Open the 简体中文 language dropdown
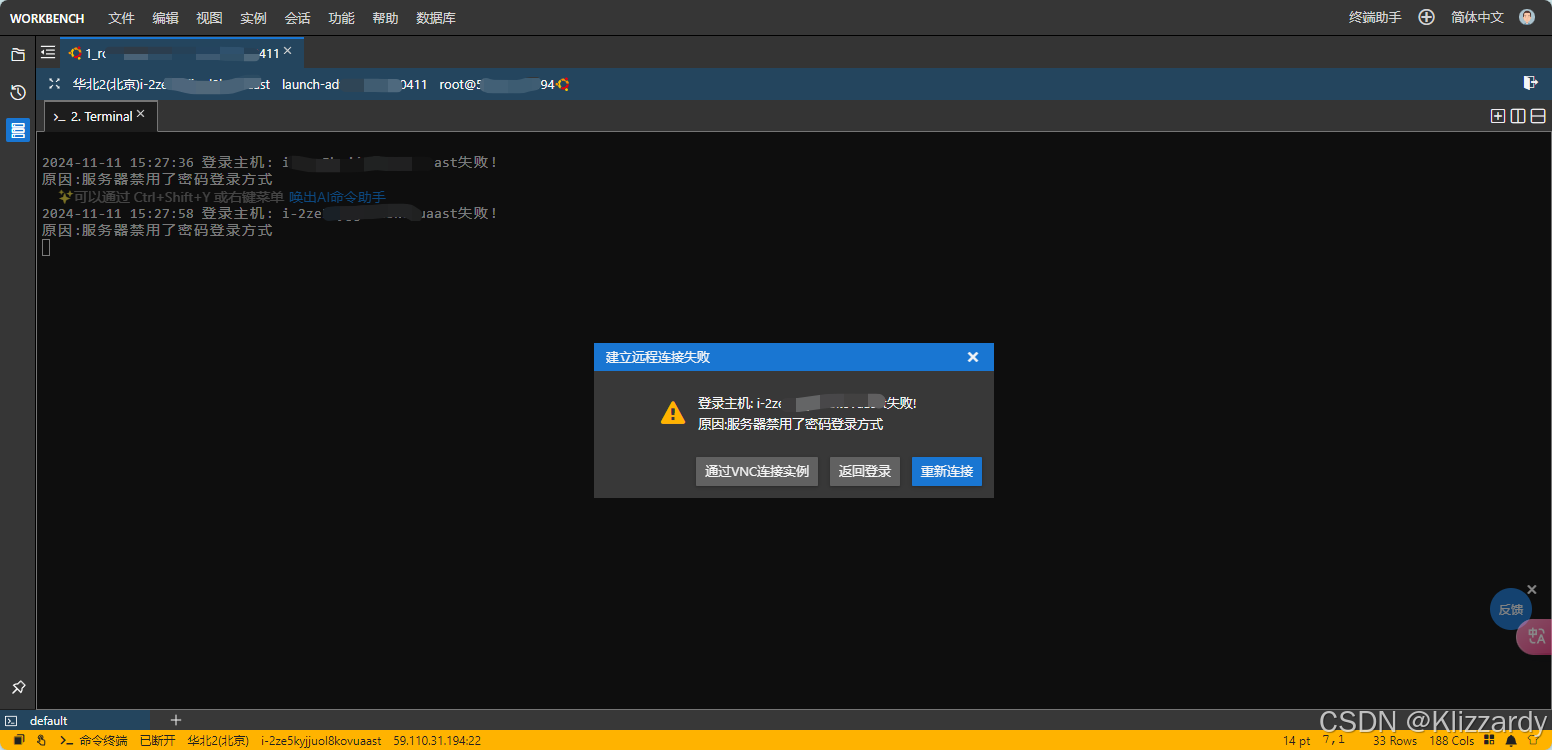The width and height of the screenshot is (1552, 750). 1477,18
